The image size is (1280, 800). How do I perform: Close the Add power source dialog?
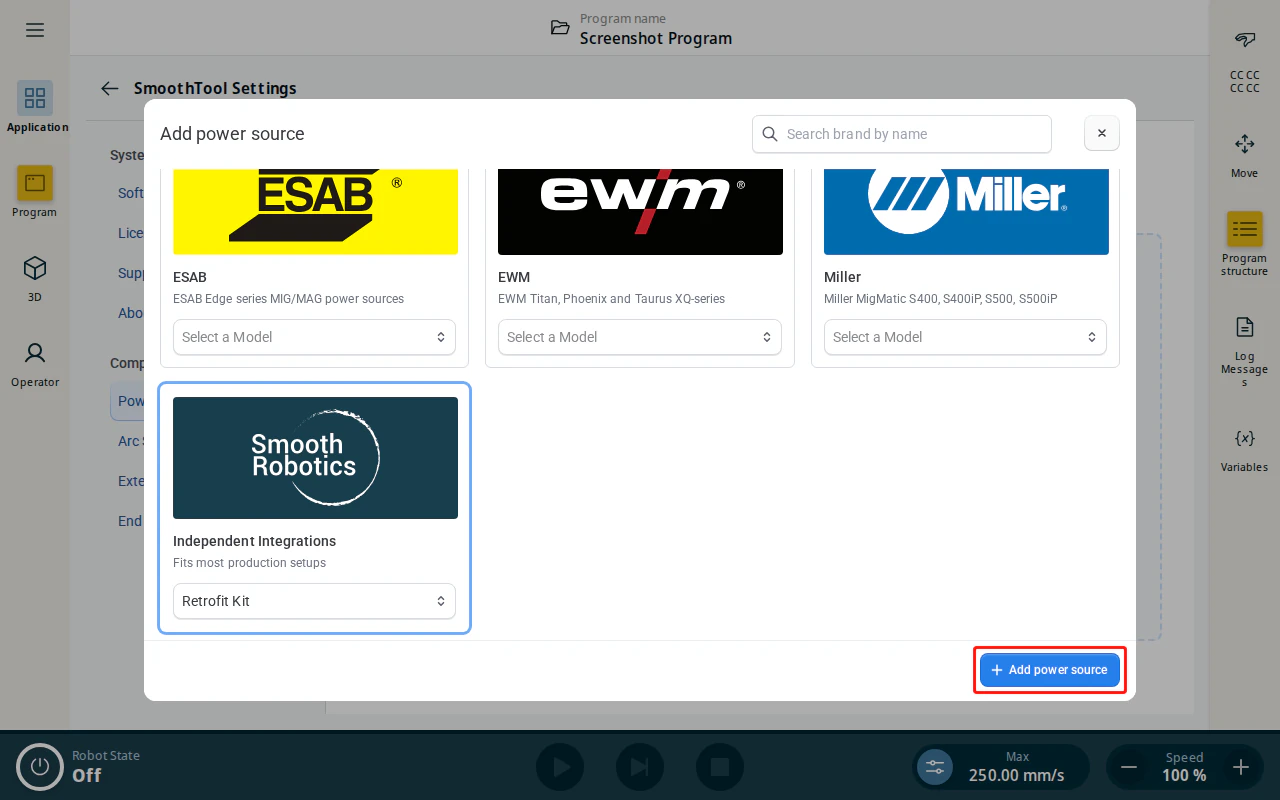tap(1102, 133)
